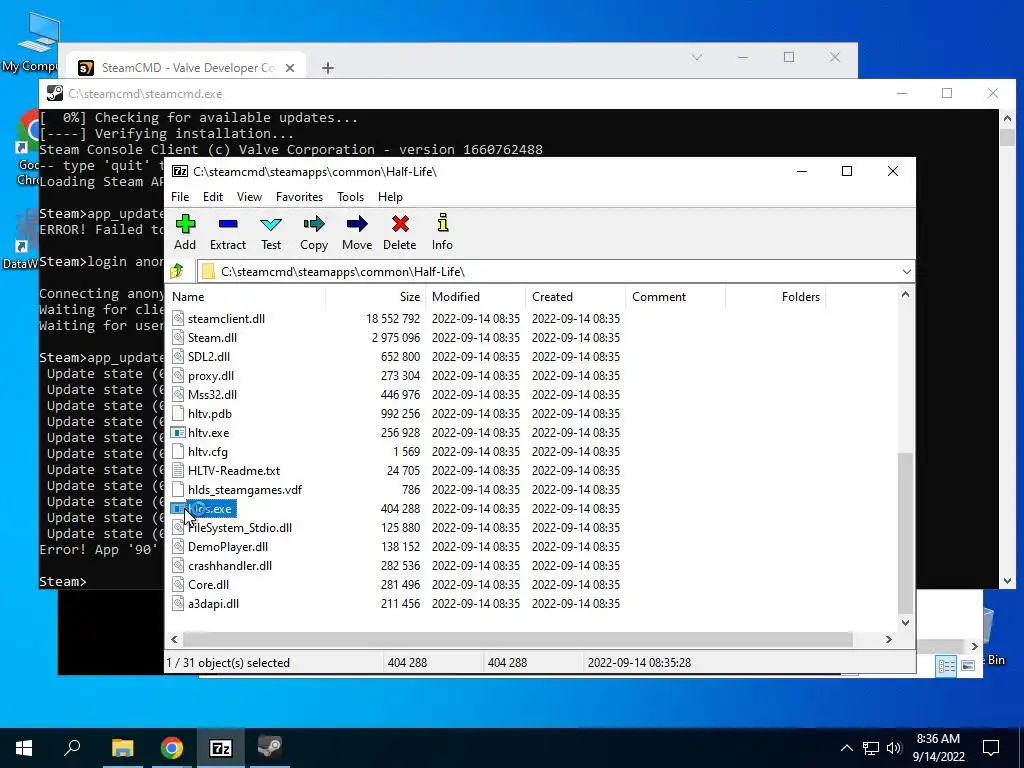
Task: Open File Explorer from the taskbar
Action: 122,748
